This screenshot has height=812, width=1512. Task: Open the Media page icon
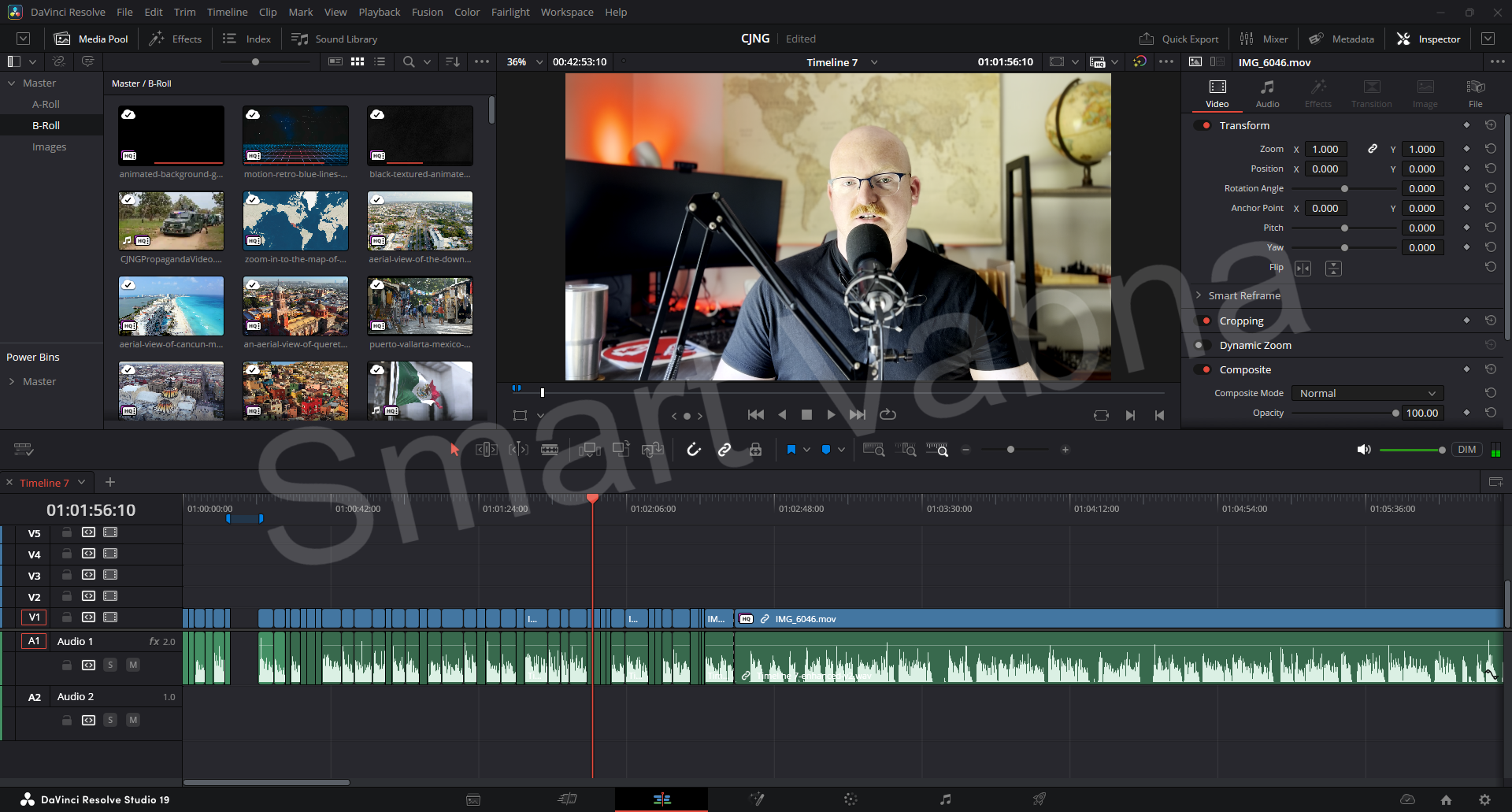473,799
